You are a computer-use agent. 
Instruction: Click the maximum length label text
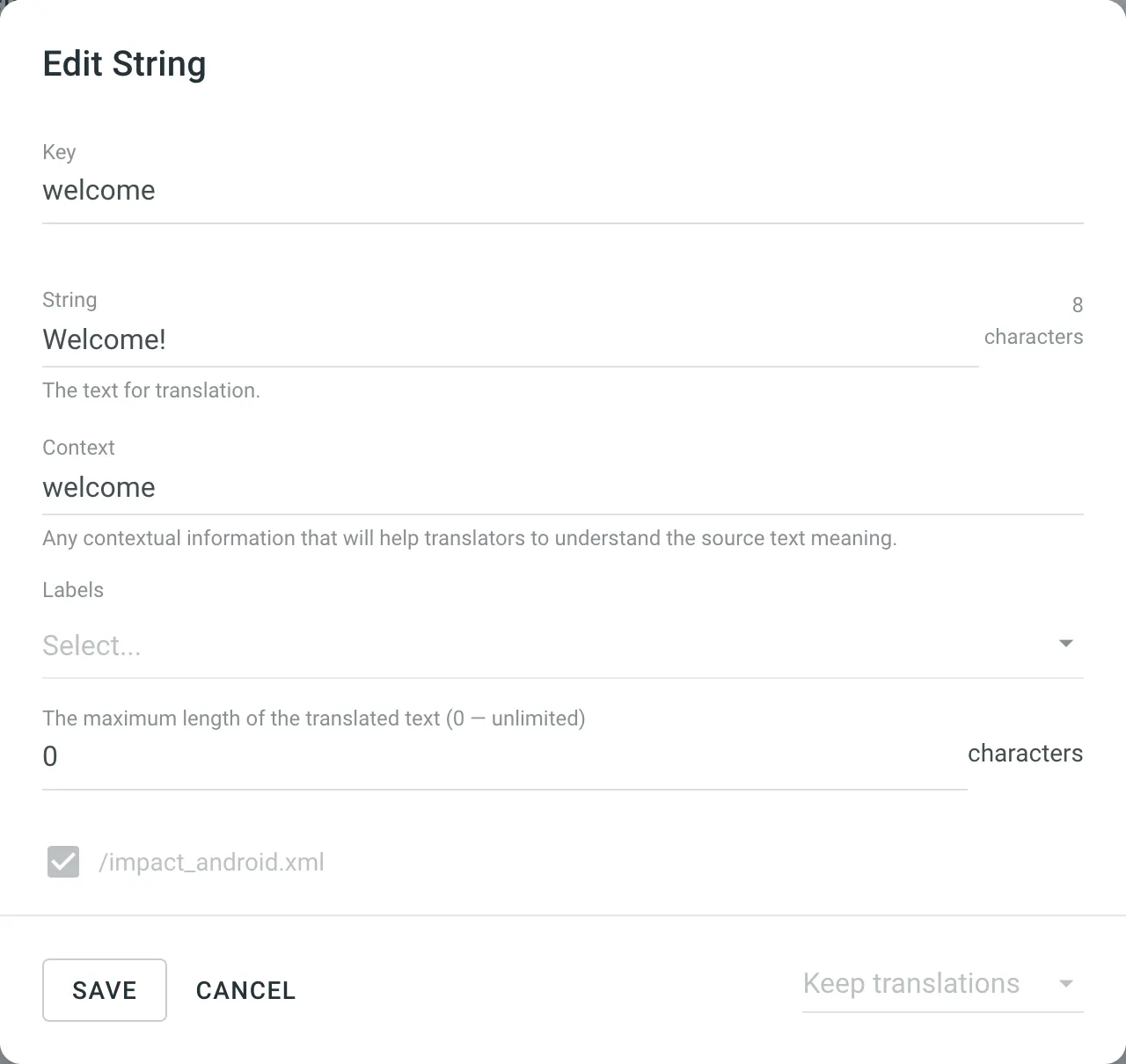coord(313,718)
